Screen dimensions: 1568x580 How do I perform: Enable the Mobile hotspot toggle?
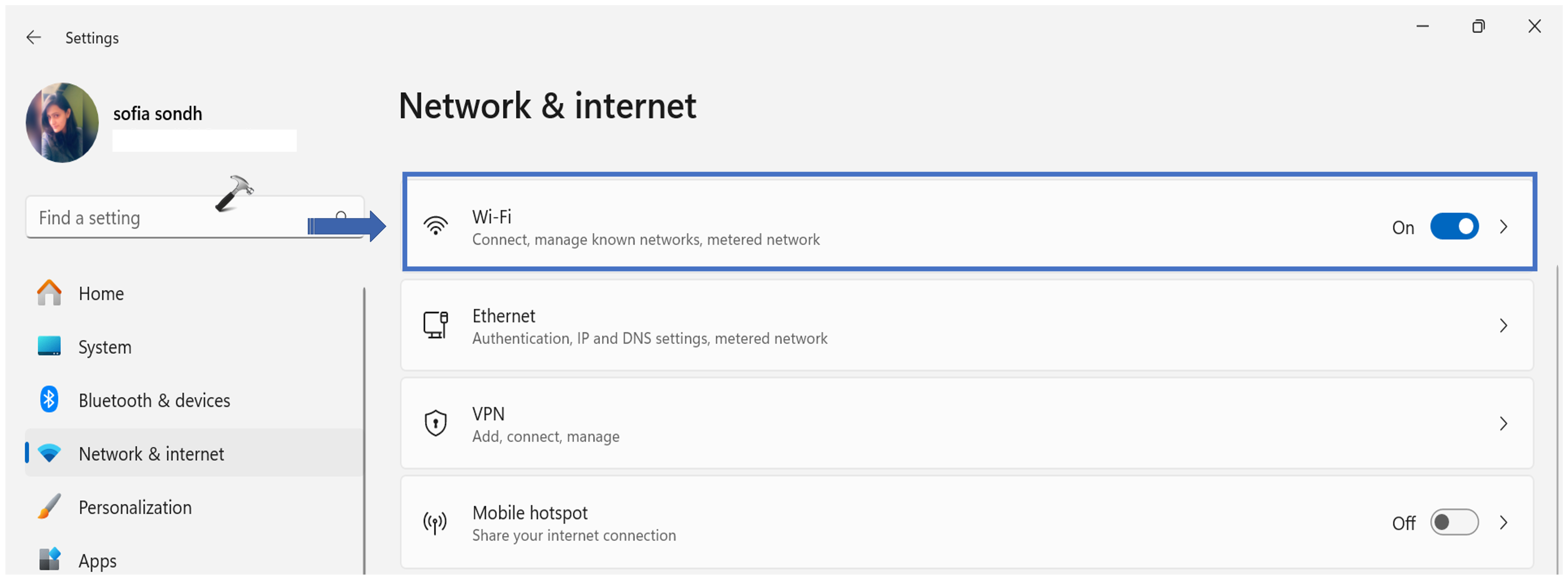point(1454,522)
